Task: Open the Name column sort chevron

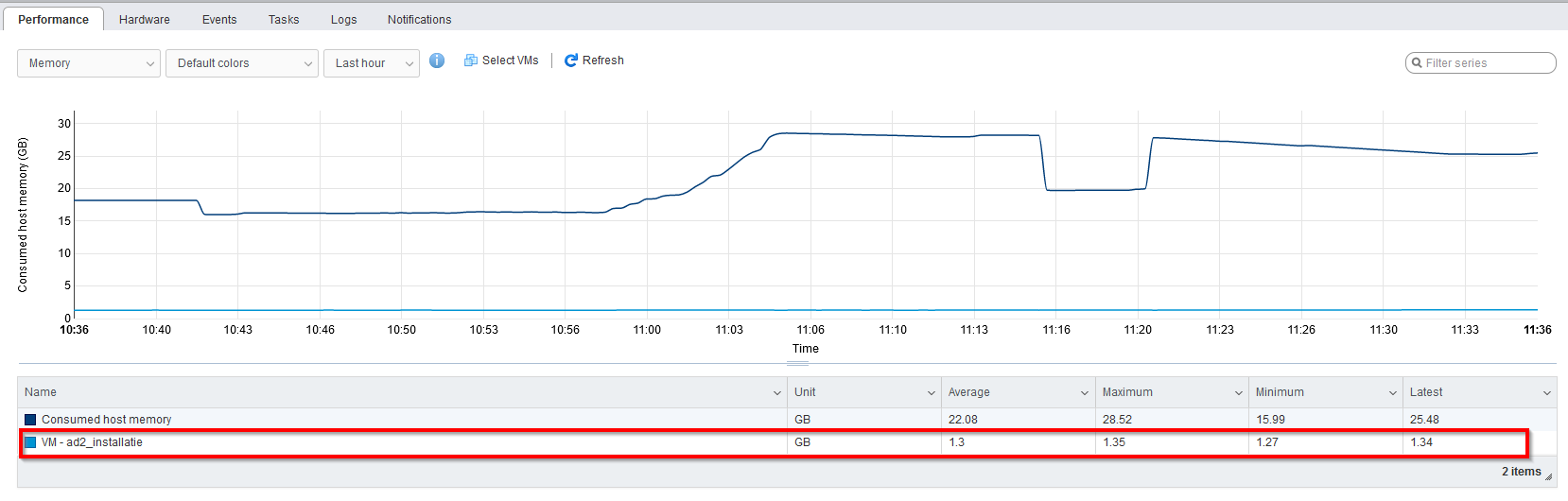Action: (x=776, y=393)
